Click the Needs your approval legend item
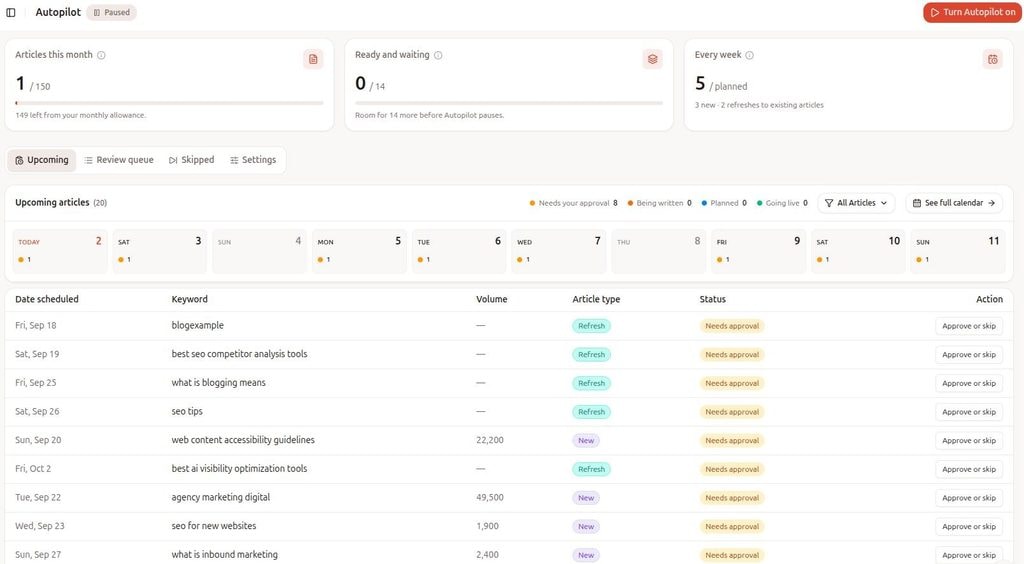The width and height of the screenshot is (1024, 564). pyautogui.click(x=573, y=203)
